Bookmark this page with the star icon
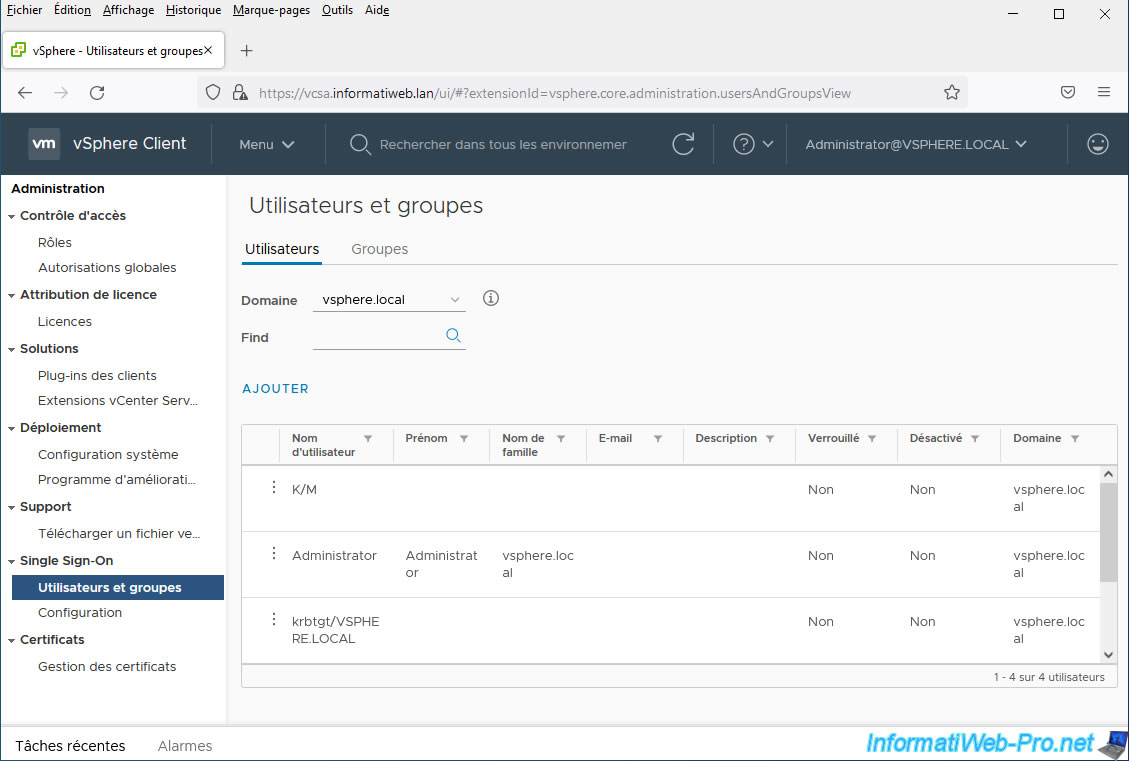This screenshot has width=1129, height=761. click(952, 93)
